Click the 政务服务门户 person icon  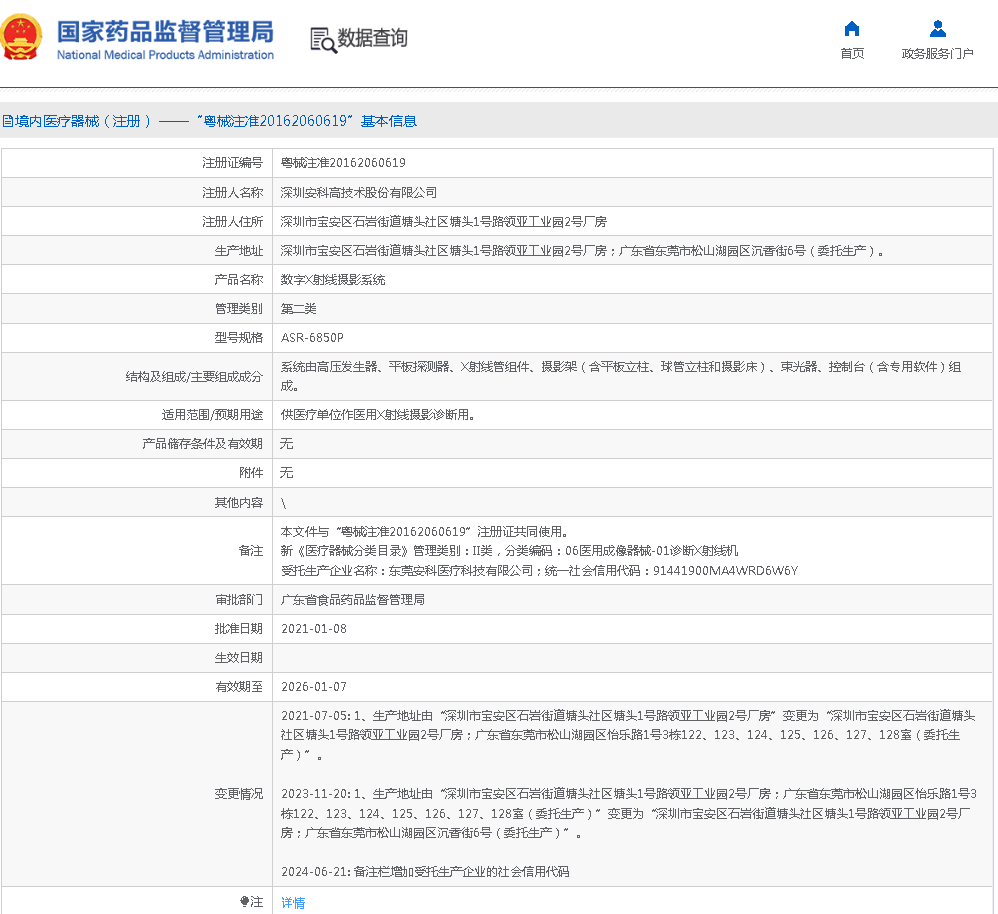[x=937, y=29]
